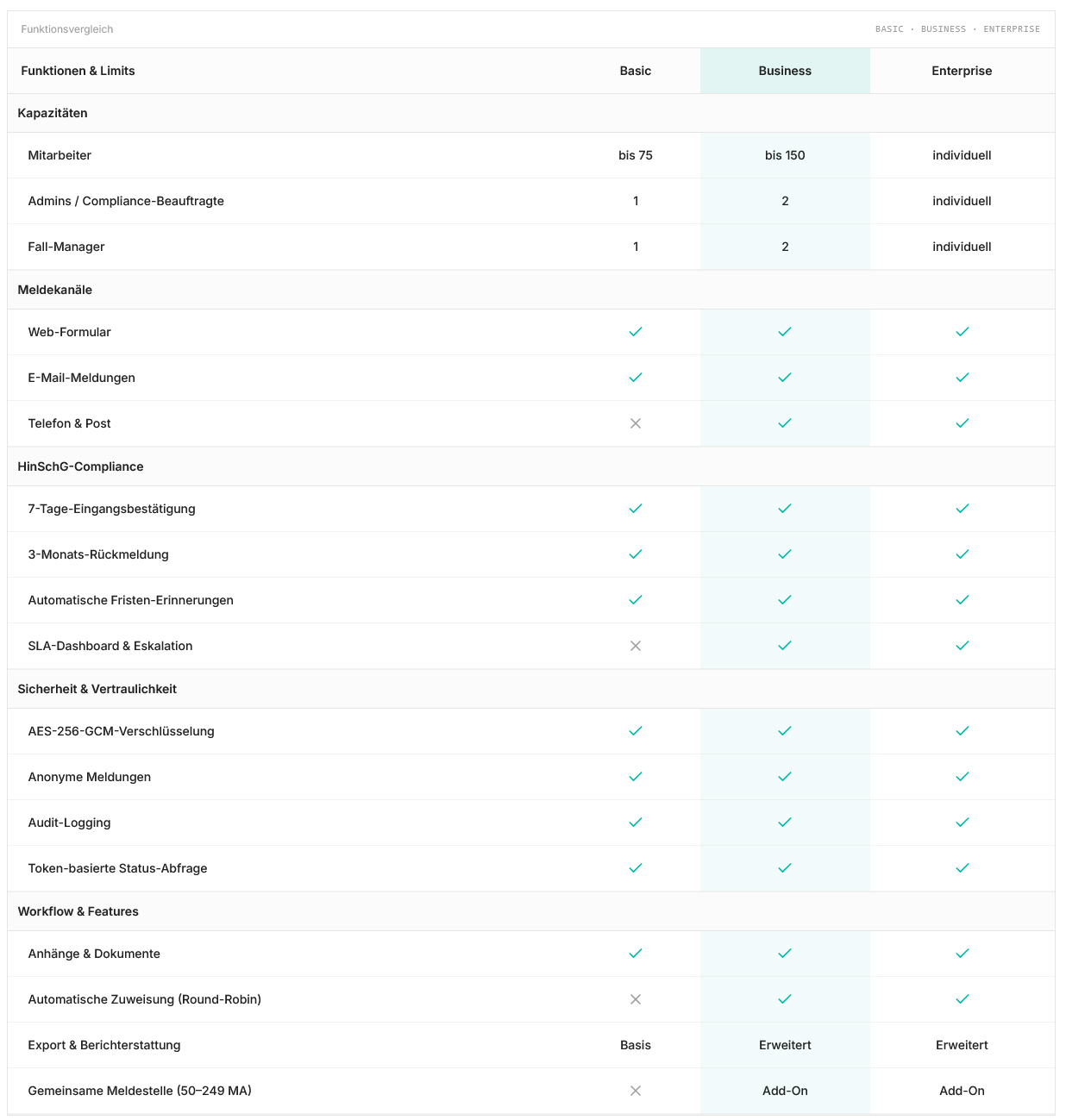Click the Enterprise checkmark for Anhänge & Dokumente
The image size is (1066, 1120).
(x=963, y=954)
